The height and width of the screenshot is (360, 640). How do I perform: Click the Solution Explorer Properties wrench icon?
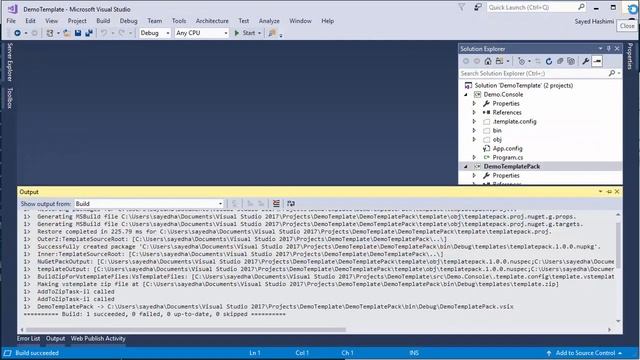(x=585, y=61)
